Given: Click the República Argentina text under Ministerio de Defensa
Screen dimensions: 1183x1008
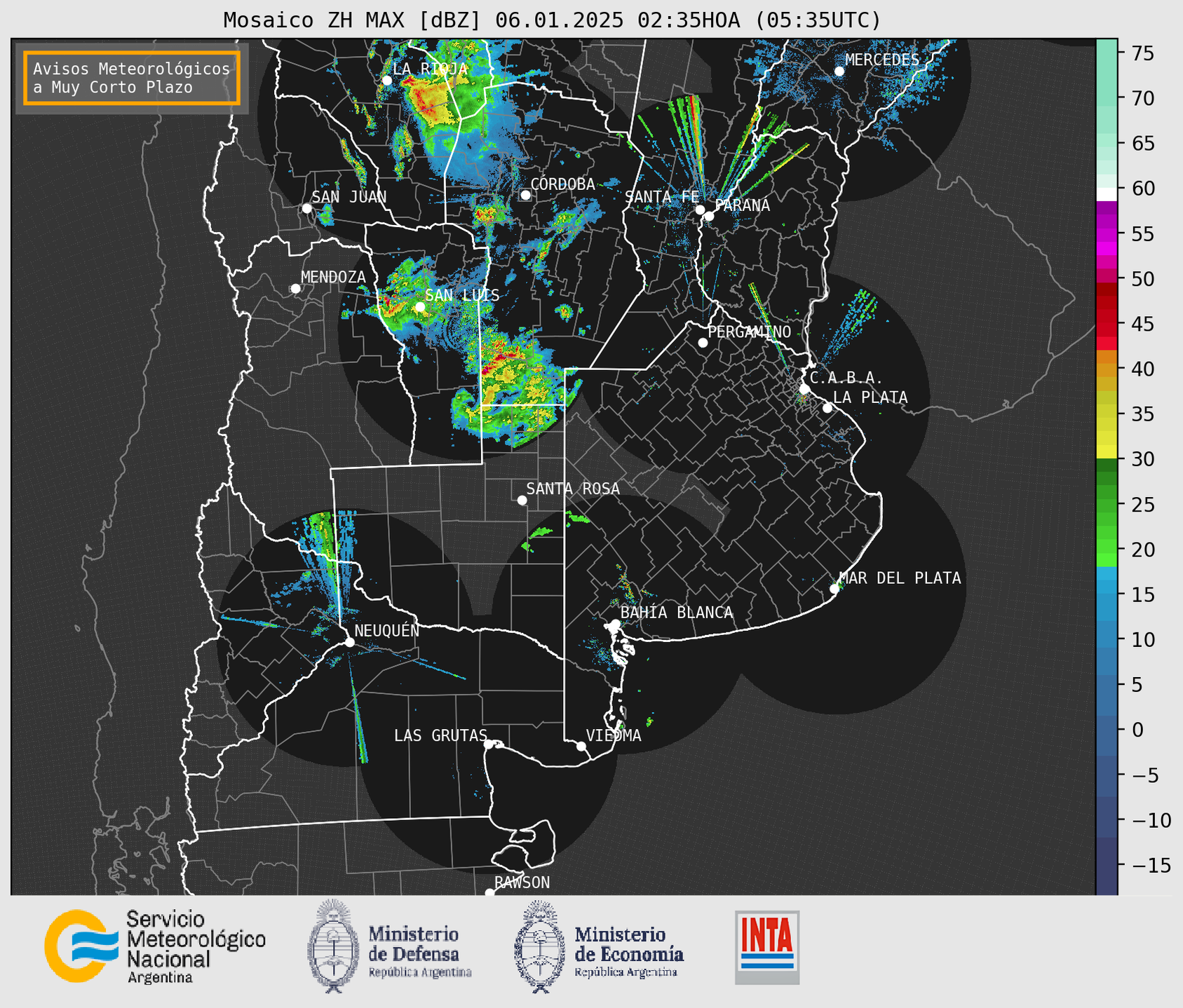Looking at the screenshot, I should pos(420,973).
